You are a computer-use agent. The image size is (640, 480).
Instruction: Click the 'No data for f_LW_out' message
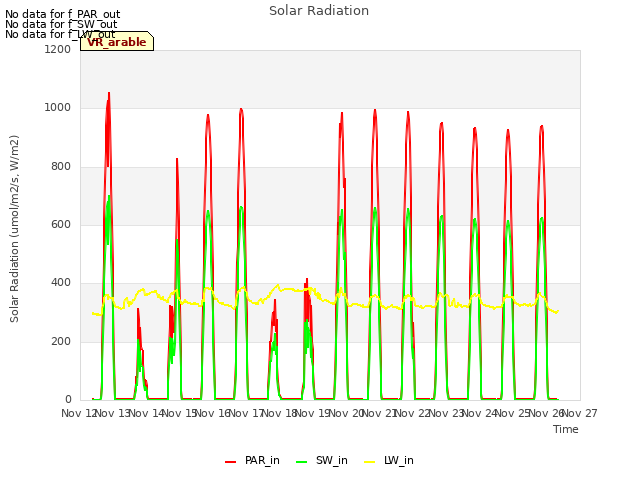point(60,34)
